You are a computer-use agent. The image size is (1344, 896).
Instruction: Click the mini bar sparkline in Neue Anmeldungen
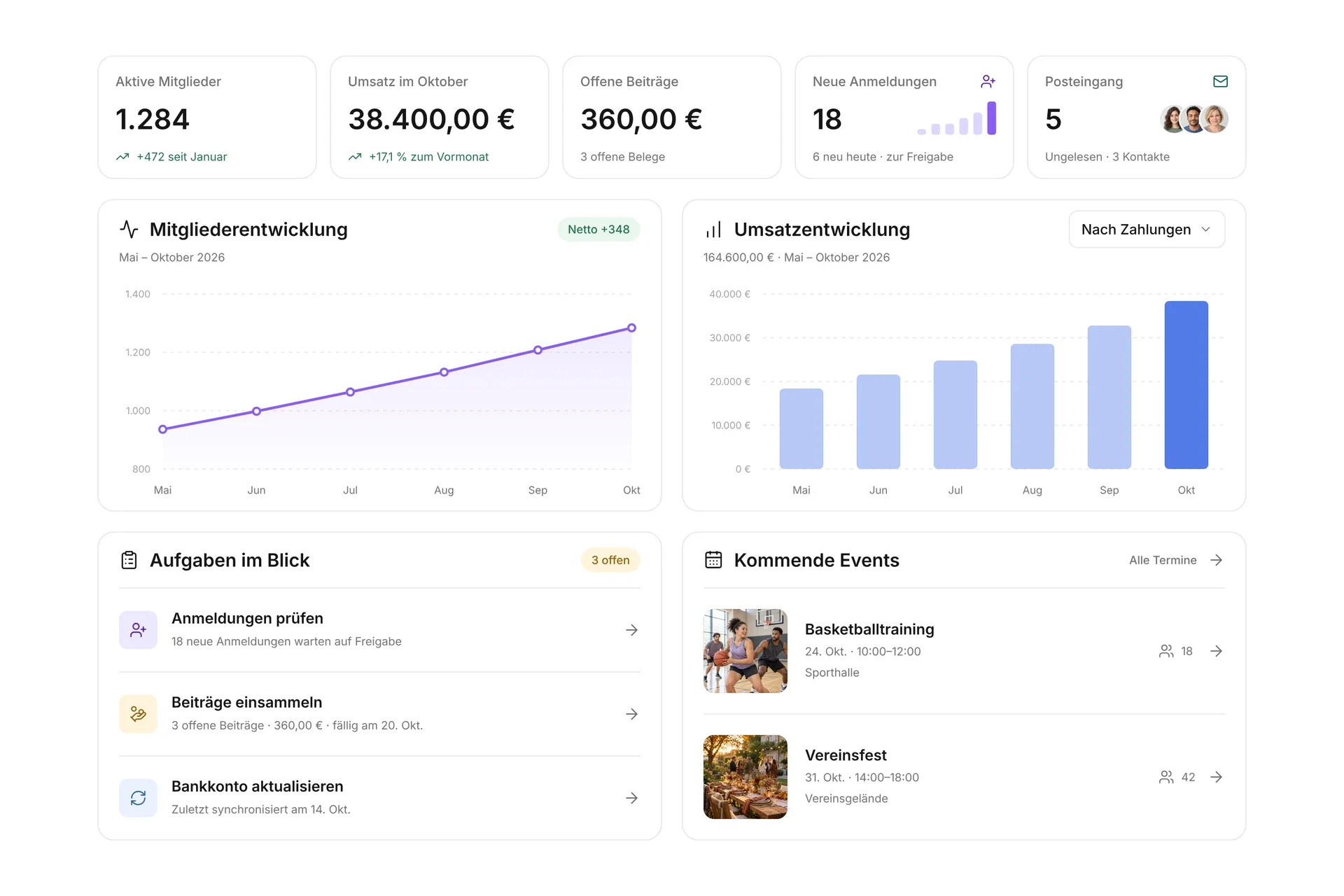coord(957,118)
